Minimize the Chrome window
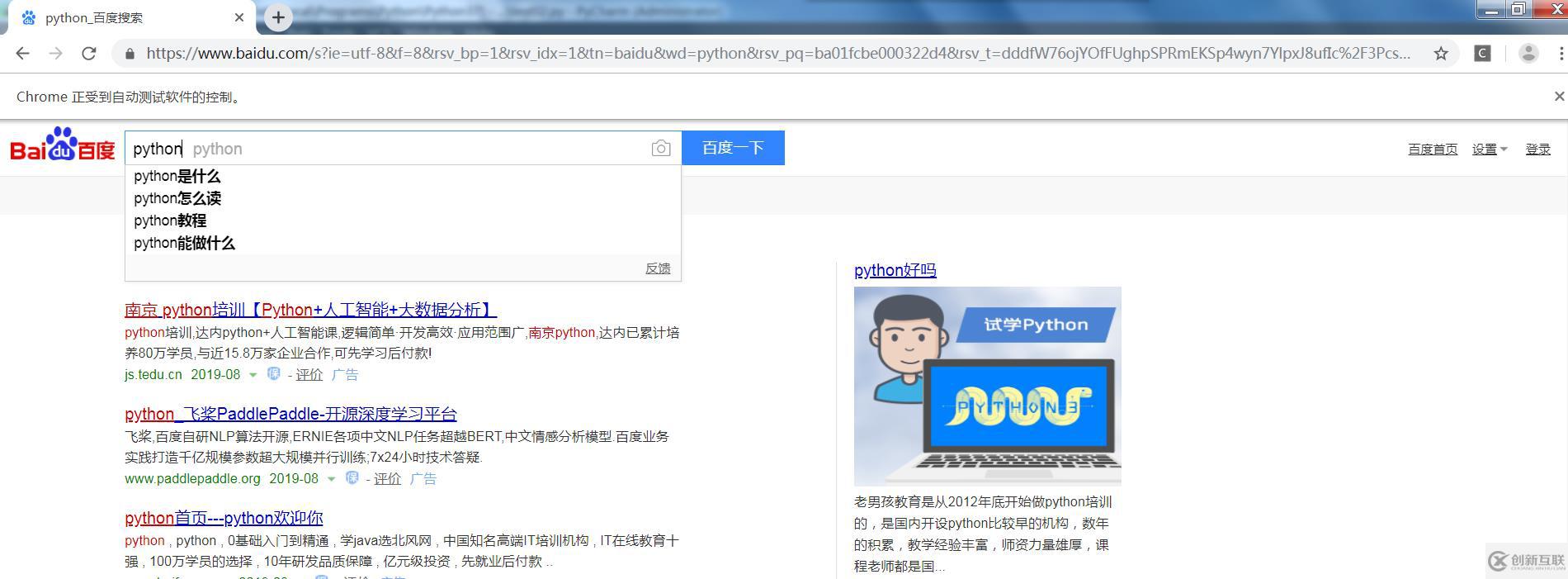Viewport: 1568px width, 579px height. [x=1490, y=10]
